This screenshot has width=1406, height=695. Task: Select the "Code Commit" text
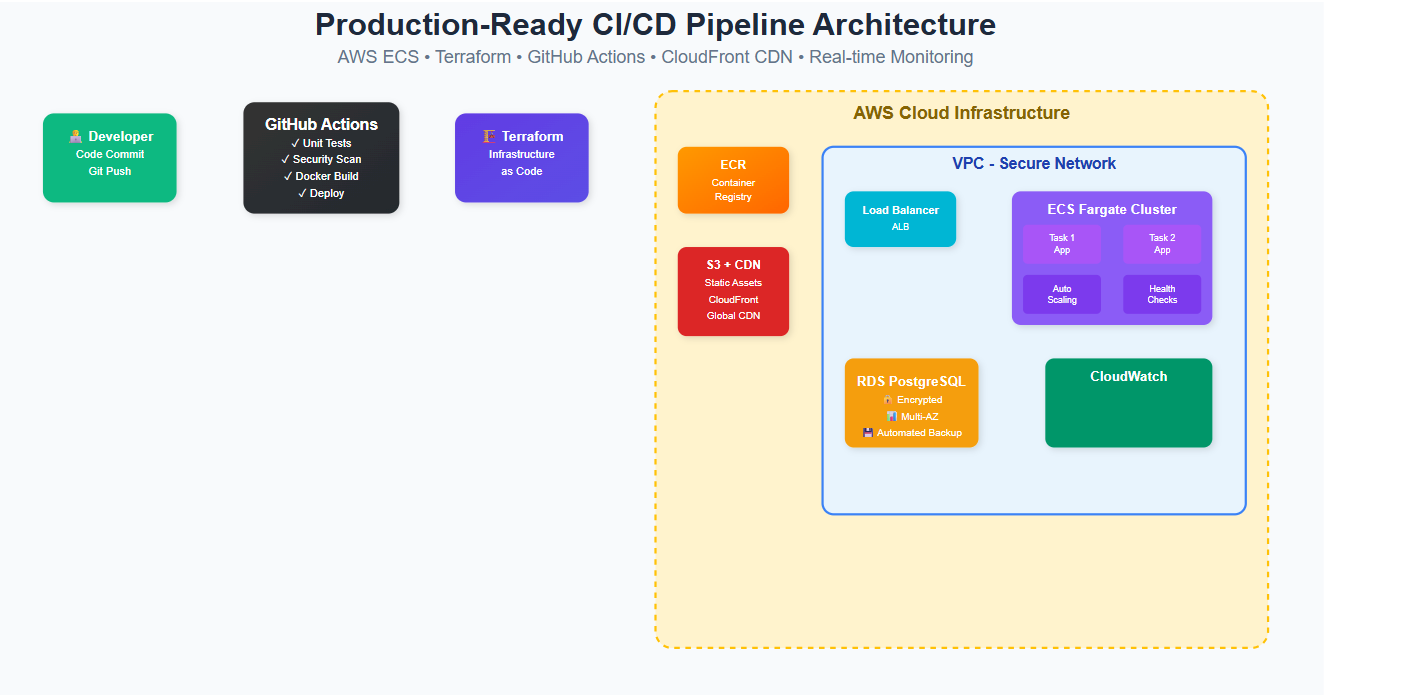click(x=110, y=154)
